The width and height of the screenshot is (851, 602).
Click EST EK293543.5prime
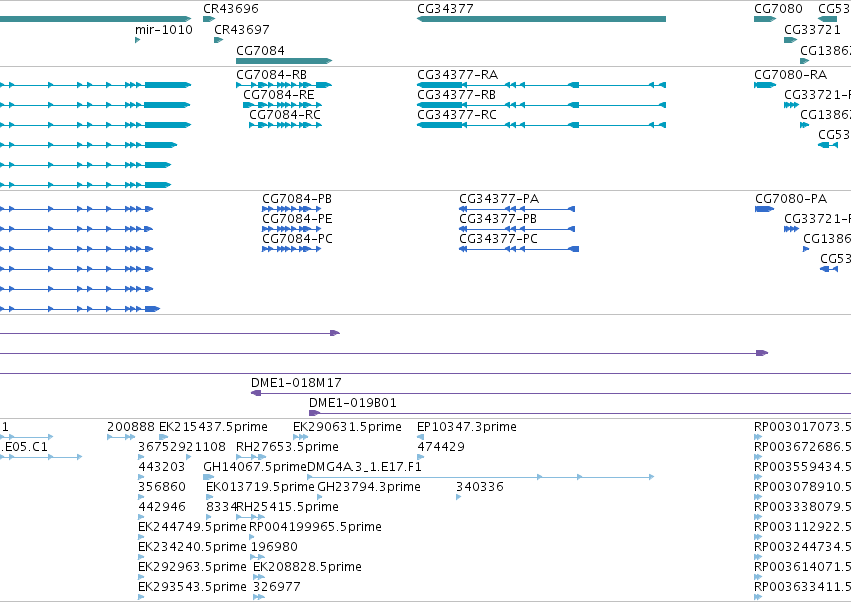(192, 587)
